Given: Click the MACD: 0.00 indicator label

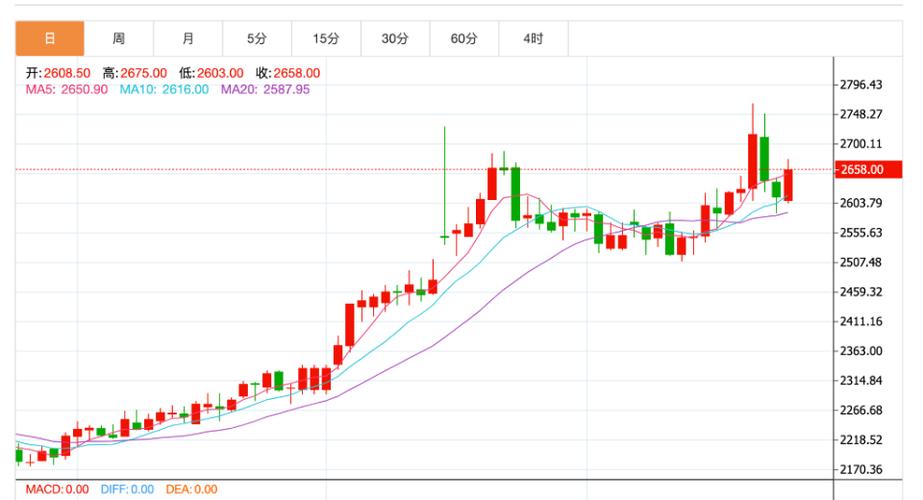Looking at the screenshot, I should (x=57, y=489).
